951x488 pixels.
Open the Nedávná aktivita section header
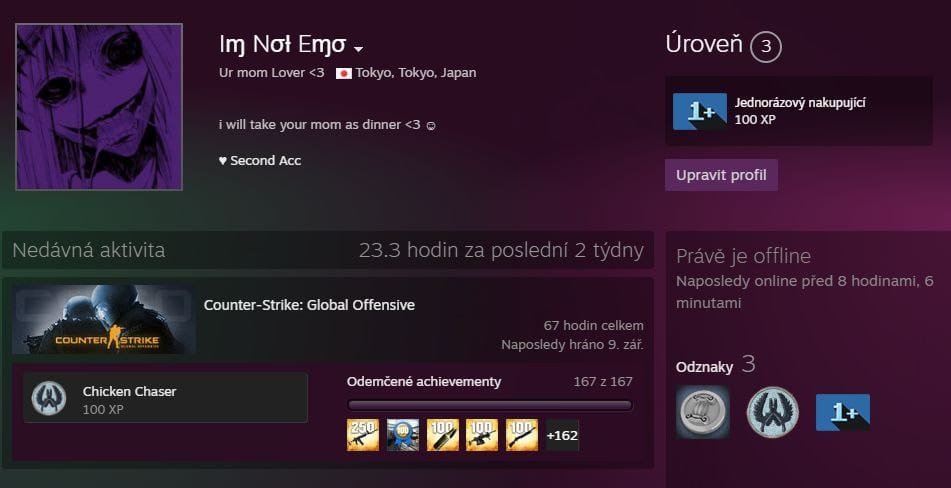point(89,250)
